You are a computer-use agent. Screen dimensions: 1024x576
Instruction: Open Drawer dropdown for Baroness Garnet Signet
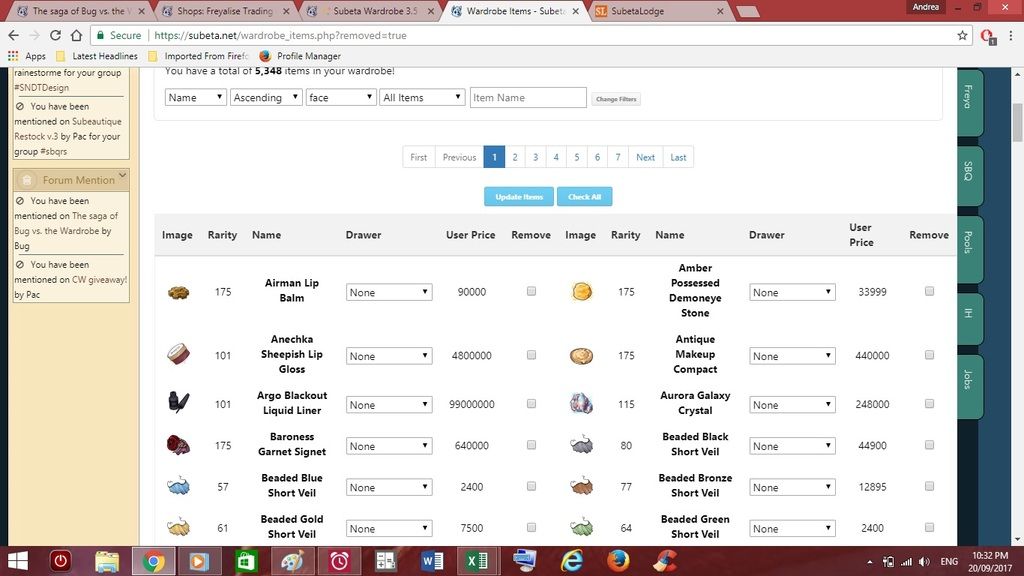click(x=388, y=446)
